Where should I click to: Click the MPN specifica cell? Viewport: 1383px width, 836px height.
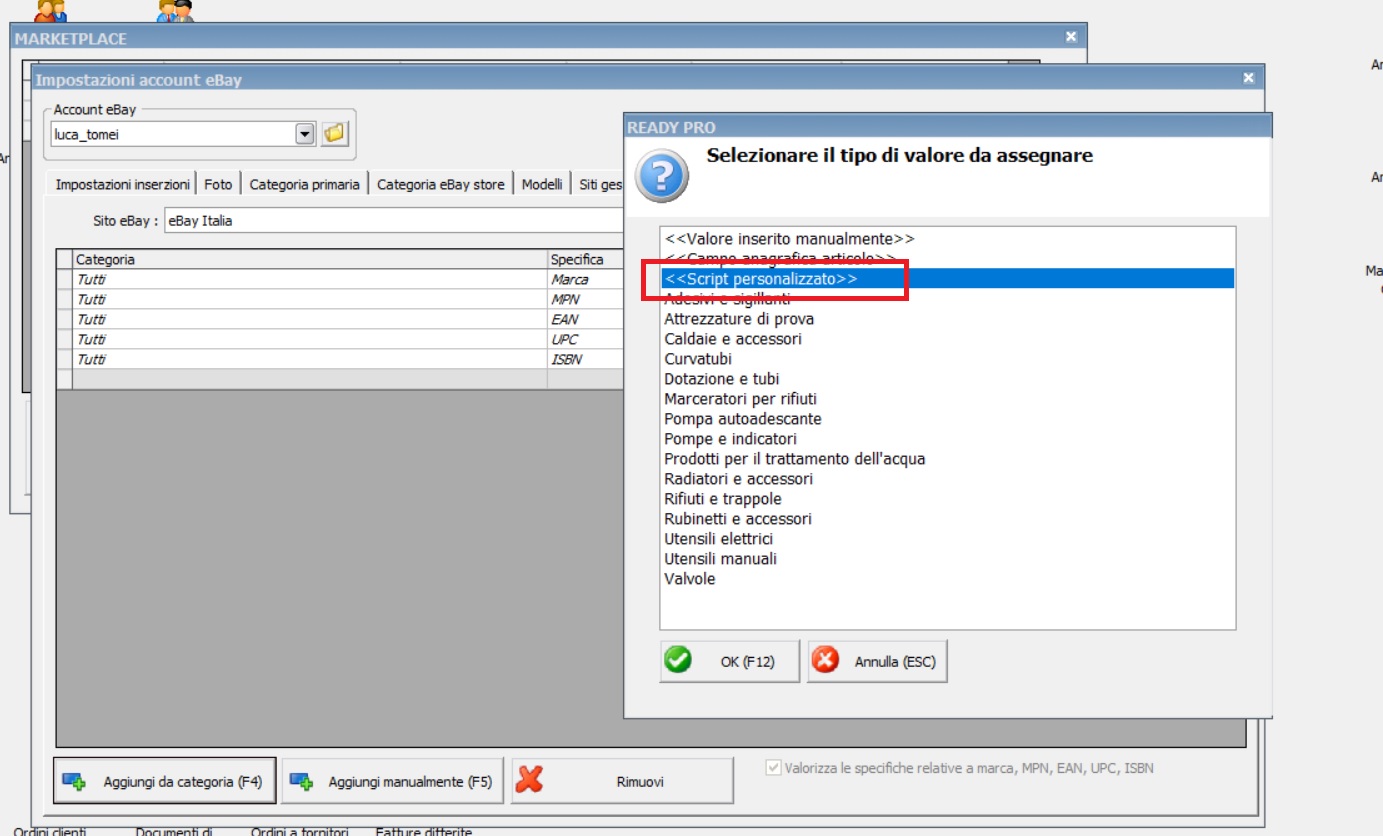586,300
